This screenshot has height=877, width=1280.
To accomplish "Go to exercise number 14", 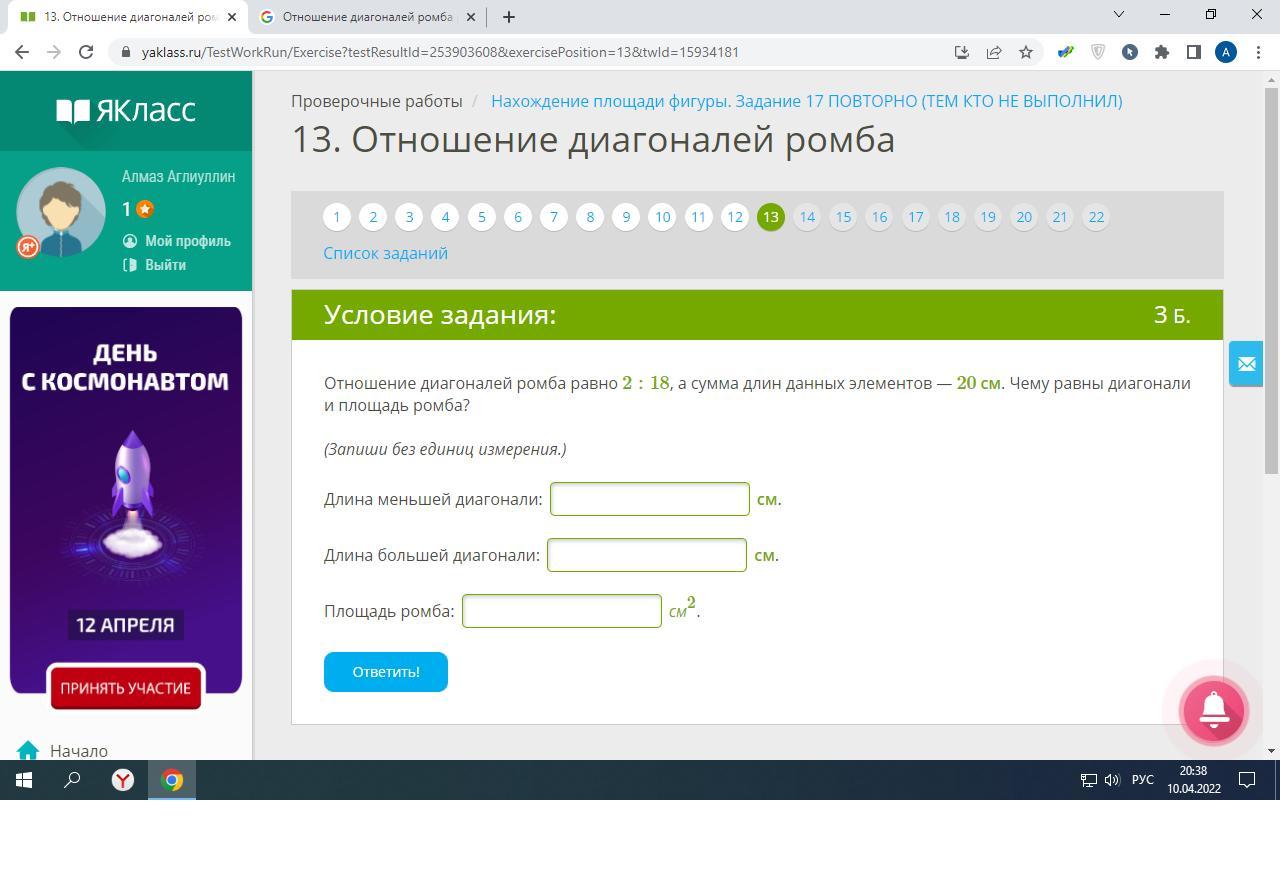I will pos(807,217).
